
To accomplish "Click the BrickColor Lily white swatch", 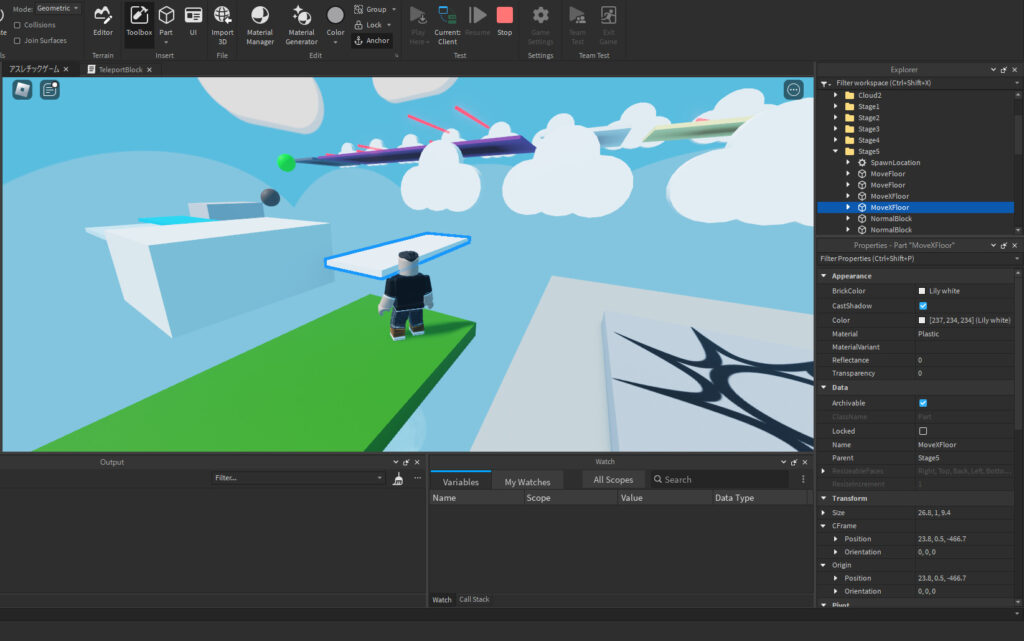I will [x=921, y=291].
